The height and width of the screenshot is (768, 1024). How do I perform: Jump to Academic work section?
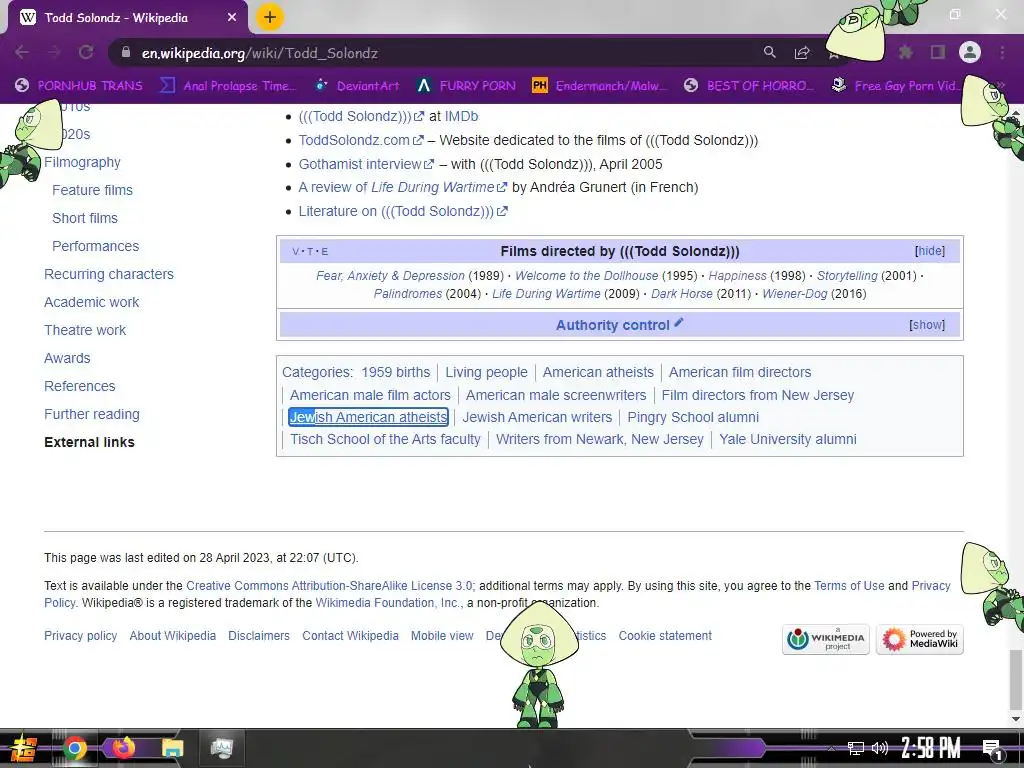coord(91,302)
